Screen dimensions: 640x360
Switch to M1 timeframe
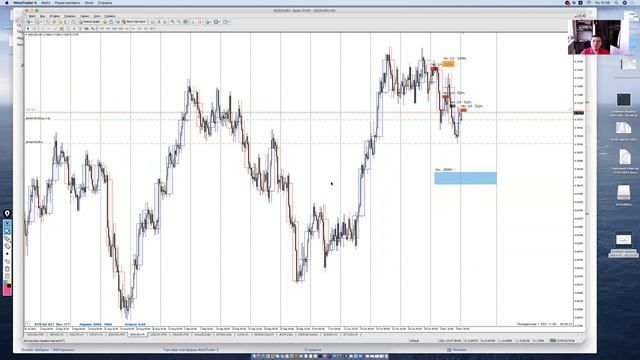pyautogui.click(x=102, y=29)
